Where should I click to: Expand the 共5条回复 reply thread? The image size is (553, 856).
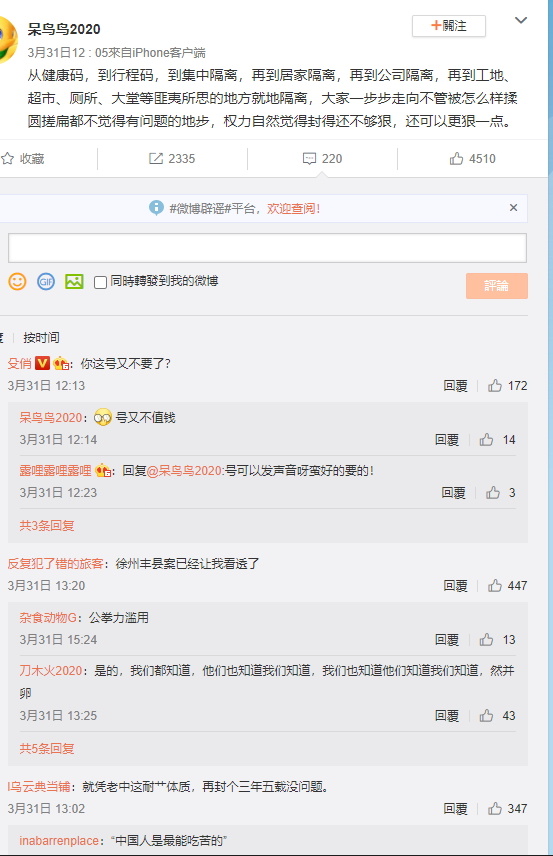tap(47, 748)
